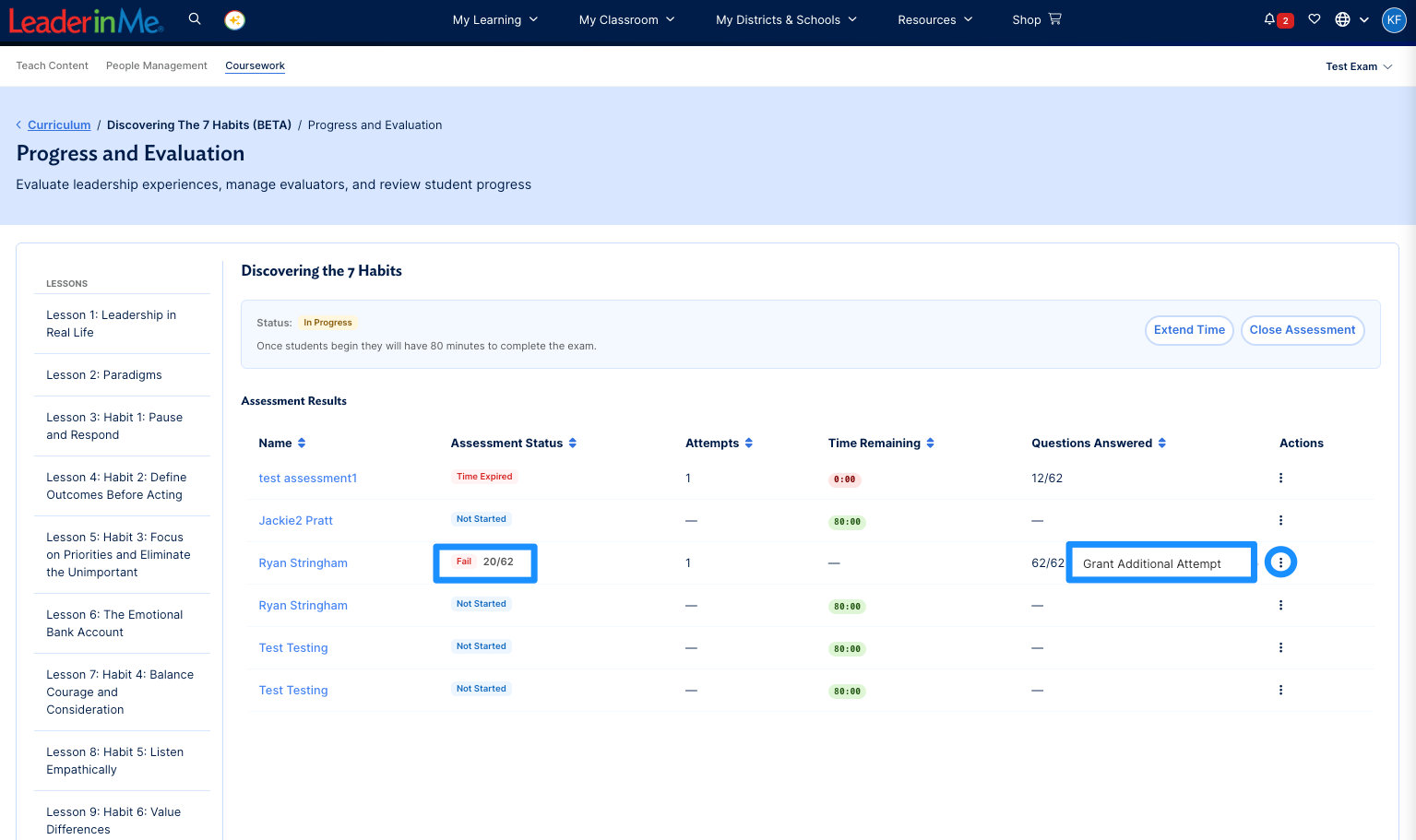Open the notifications bell
The width and height of the screenshot is (1416, 840).
click(1269, 19)
